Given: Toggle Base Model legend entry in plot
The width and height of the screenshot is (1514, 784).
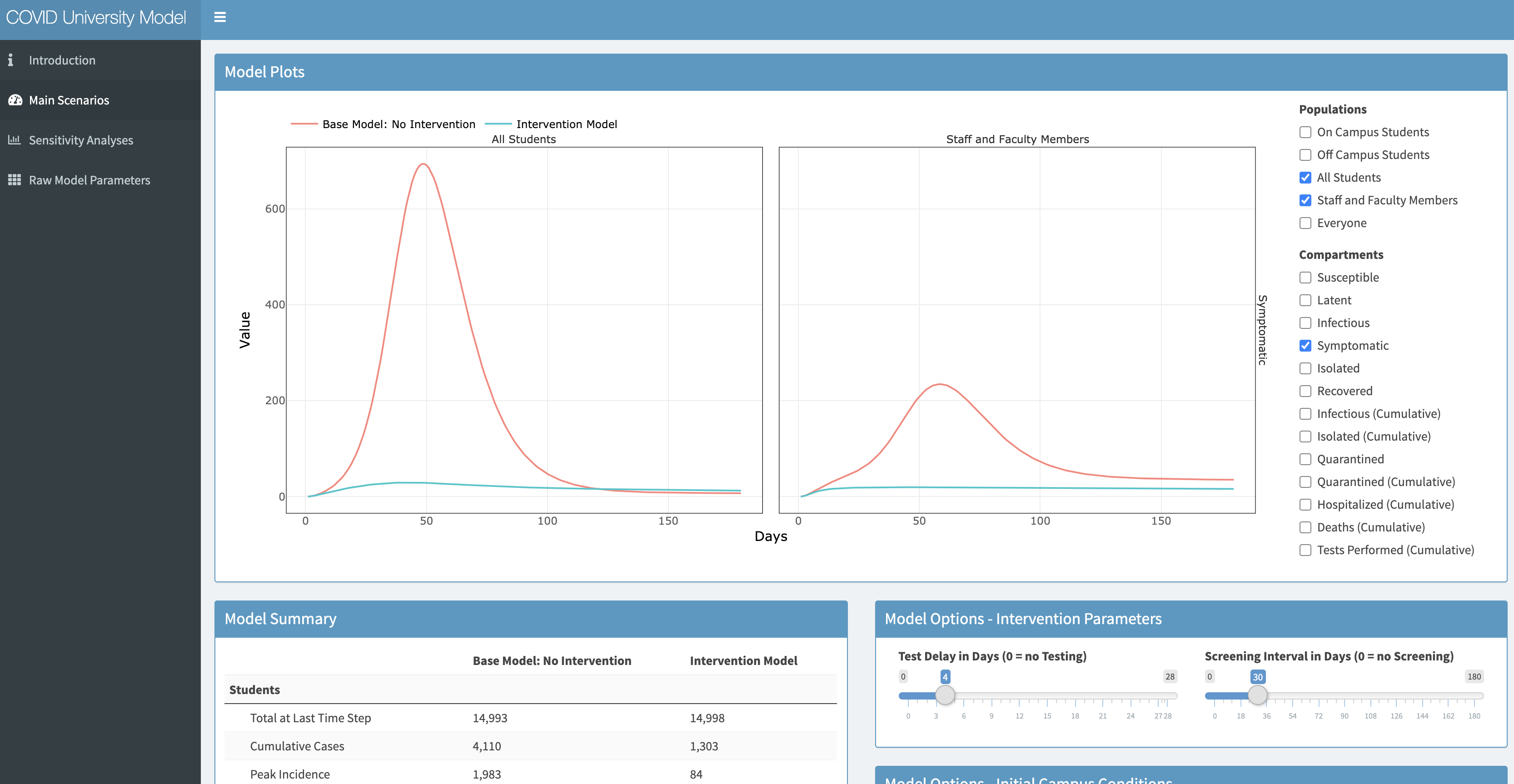Looking at the screenshot, I should [398, 124].
